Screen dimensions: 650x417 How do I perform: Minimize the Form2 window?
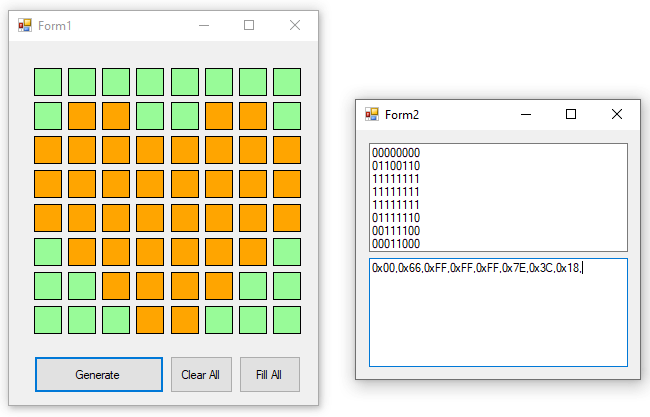526,114
